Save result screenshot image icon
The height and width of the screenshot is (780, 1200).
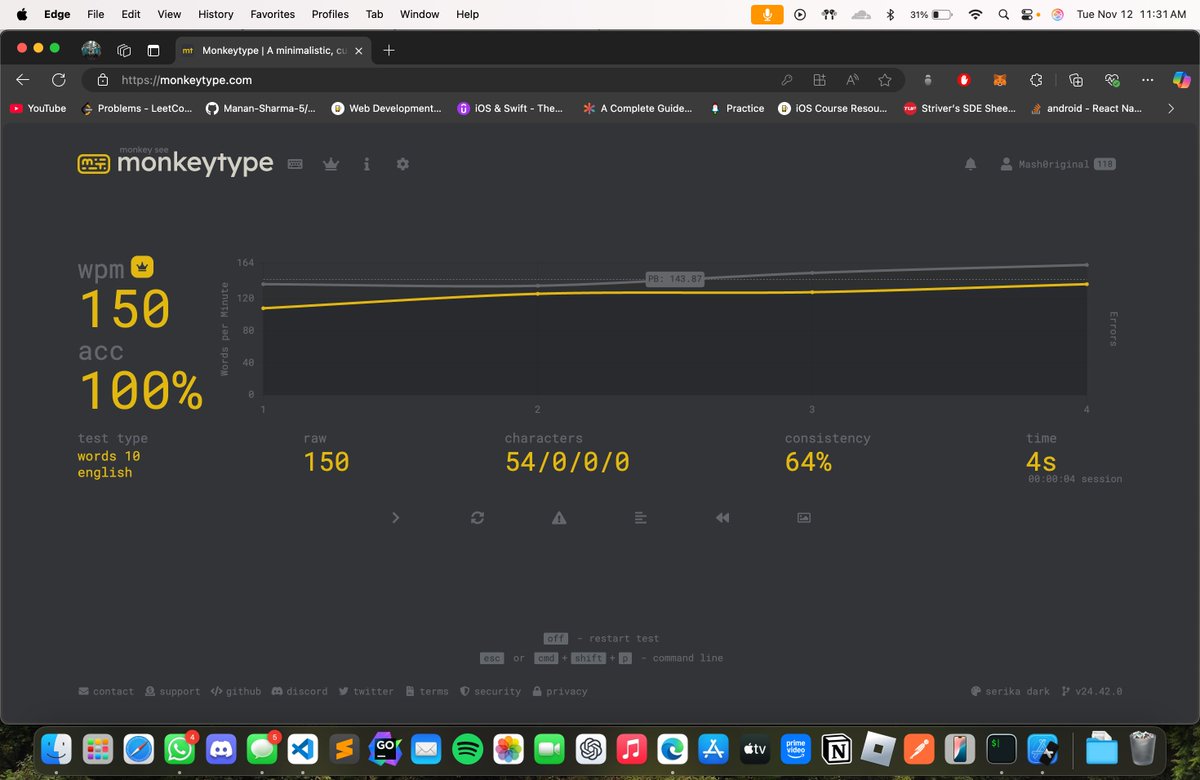(804, 517)
